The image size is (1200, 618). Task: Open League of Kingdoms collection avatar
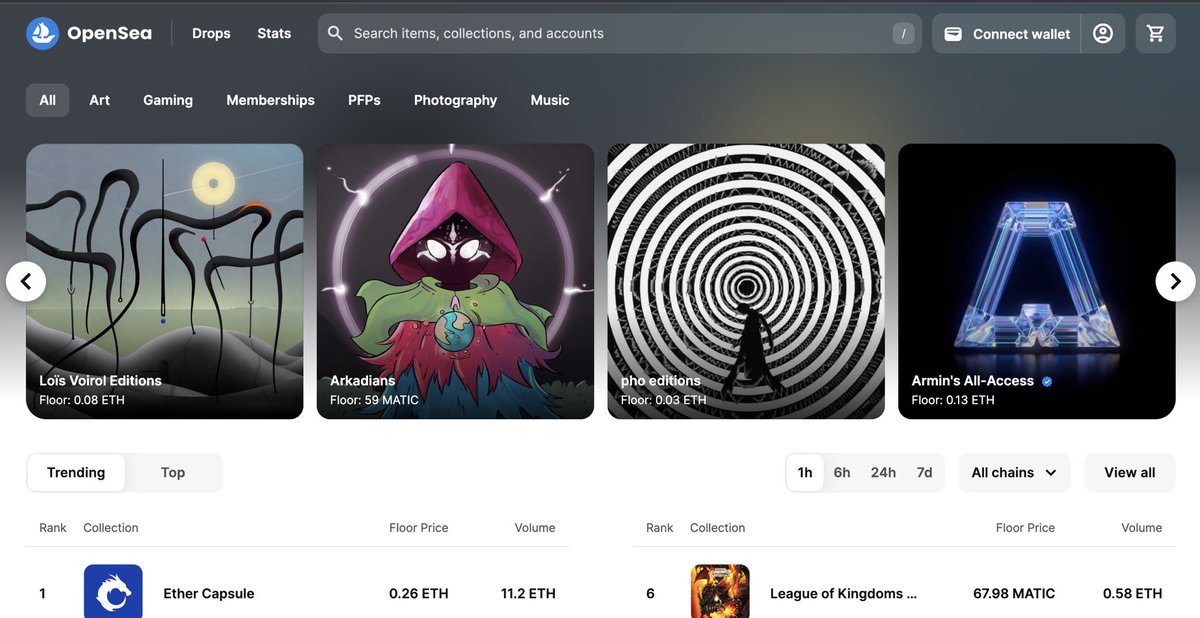tap(720, 591)
